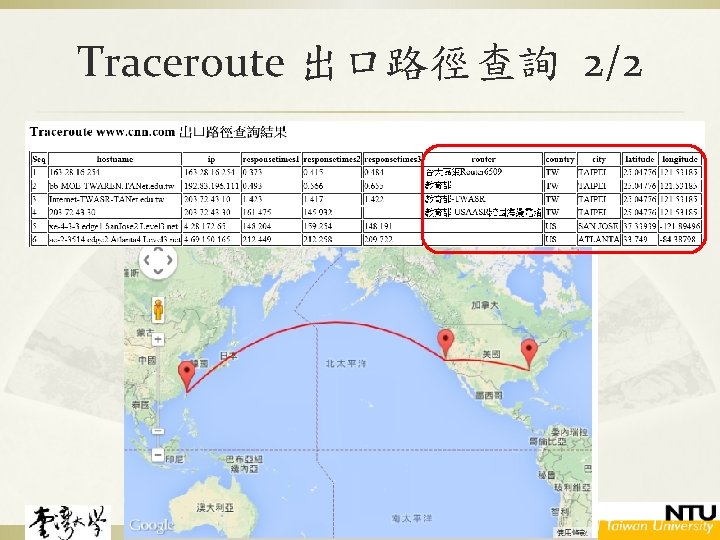Click the red marker at San Jose
This screenshot has width=720, height=540.
445,343
